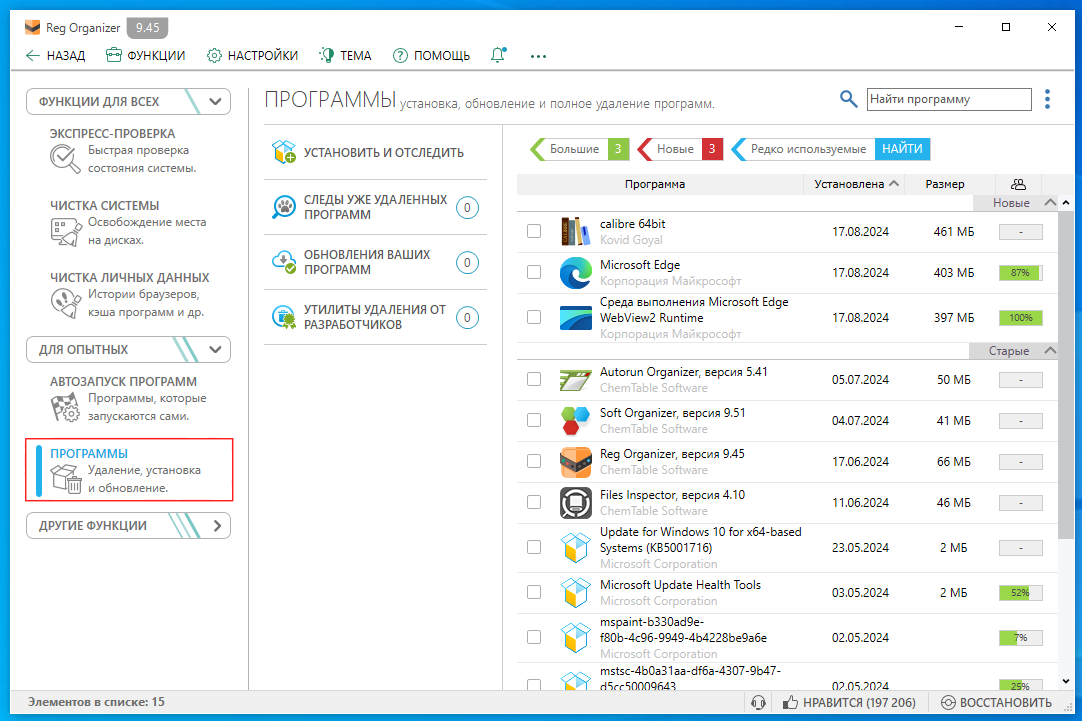Click the notification bell icon
Screen dimensions: 1082x721
[498, 55]
